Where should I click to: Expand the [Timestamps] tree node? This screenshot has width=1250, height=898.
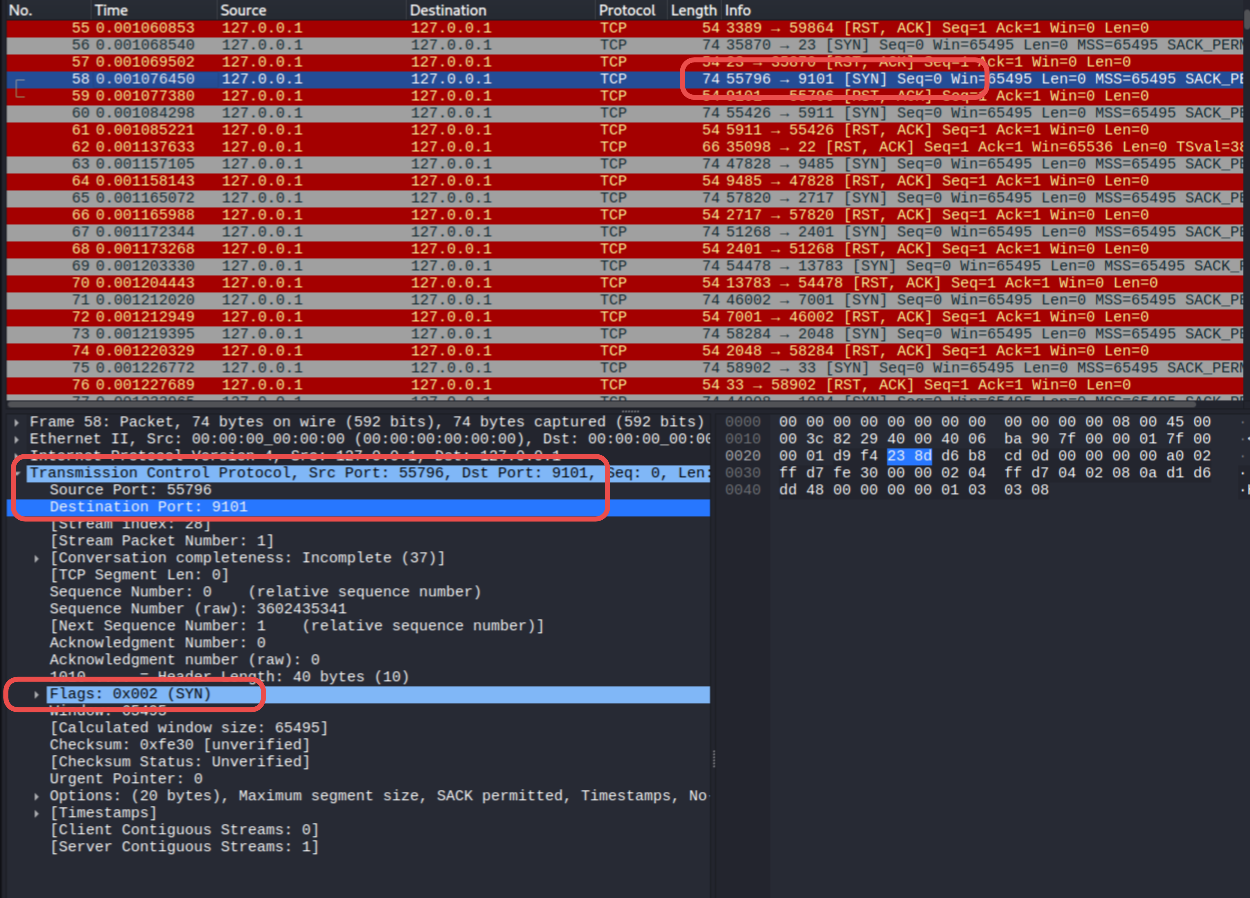coord(37,813)
